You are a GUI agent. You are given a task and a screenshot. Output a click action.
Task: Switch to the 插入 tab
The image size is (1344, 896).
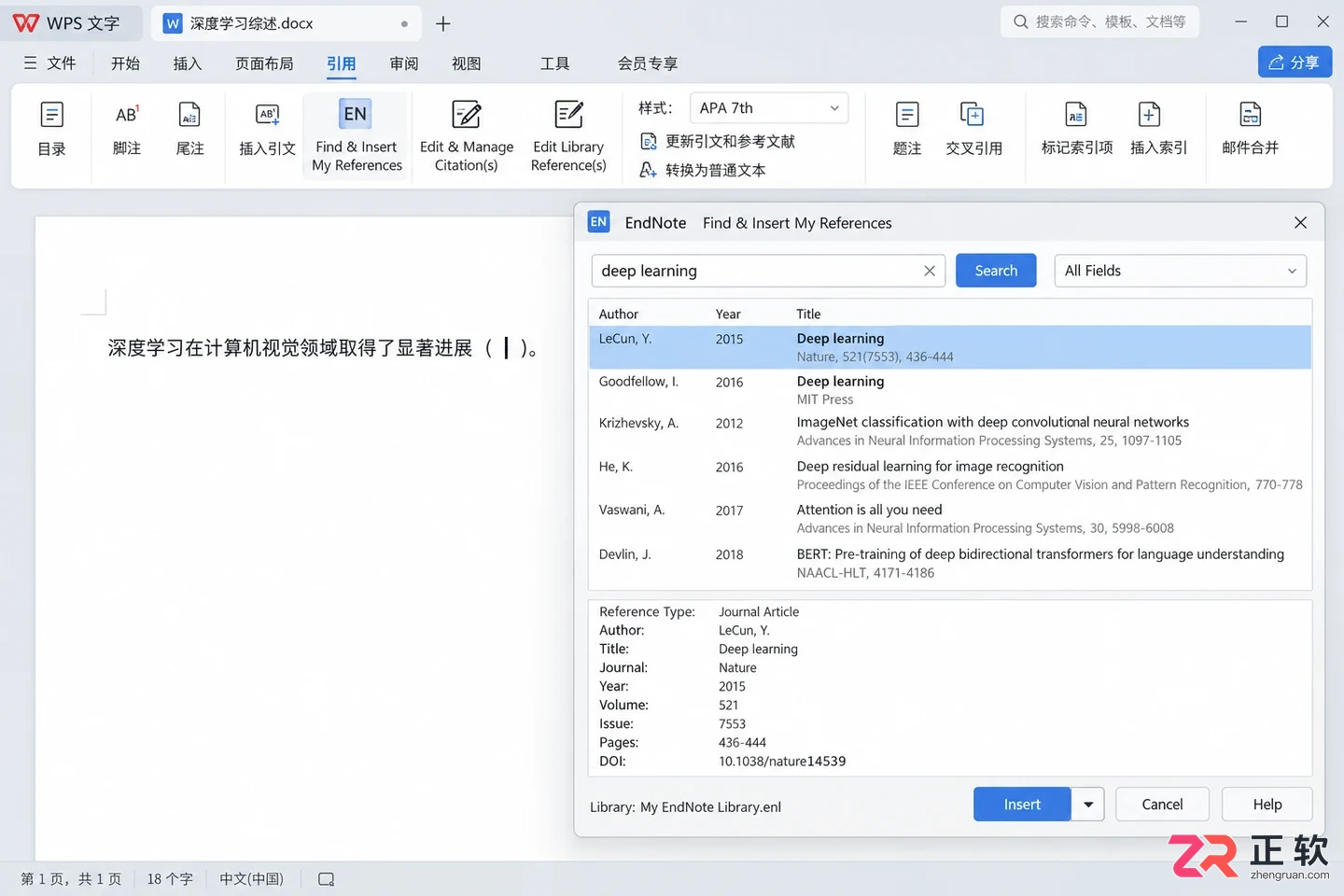click(188, 63)
